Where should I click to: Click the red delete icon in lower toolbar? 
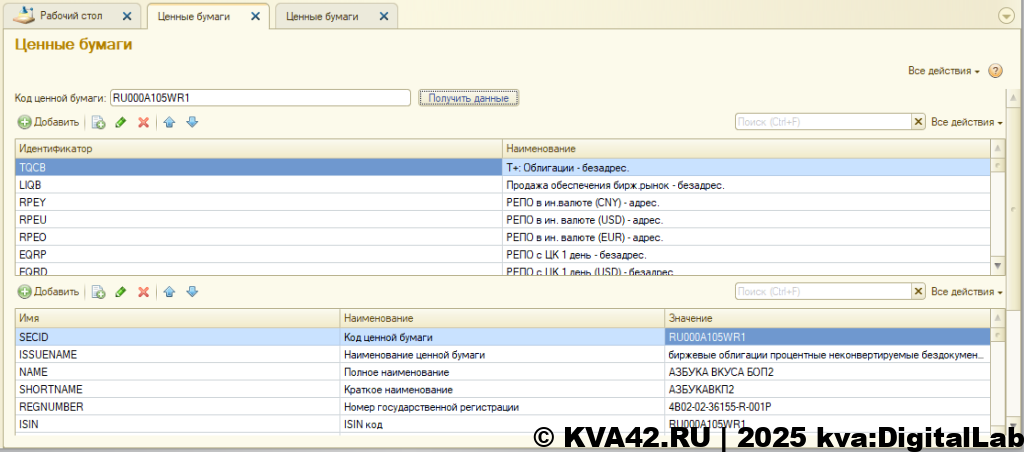pos(144,292)
